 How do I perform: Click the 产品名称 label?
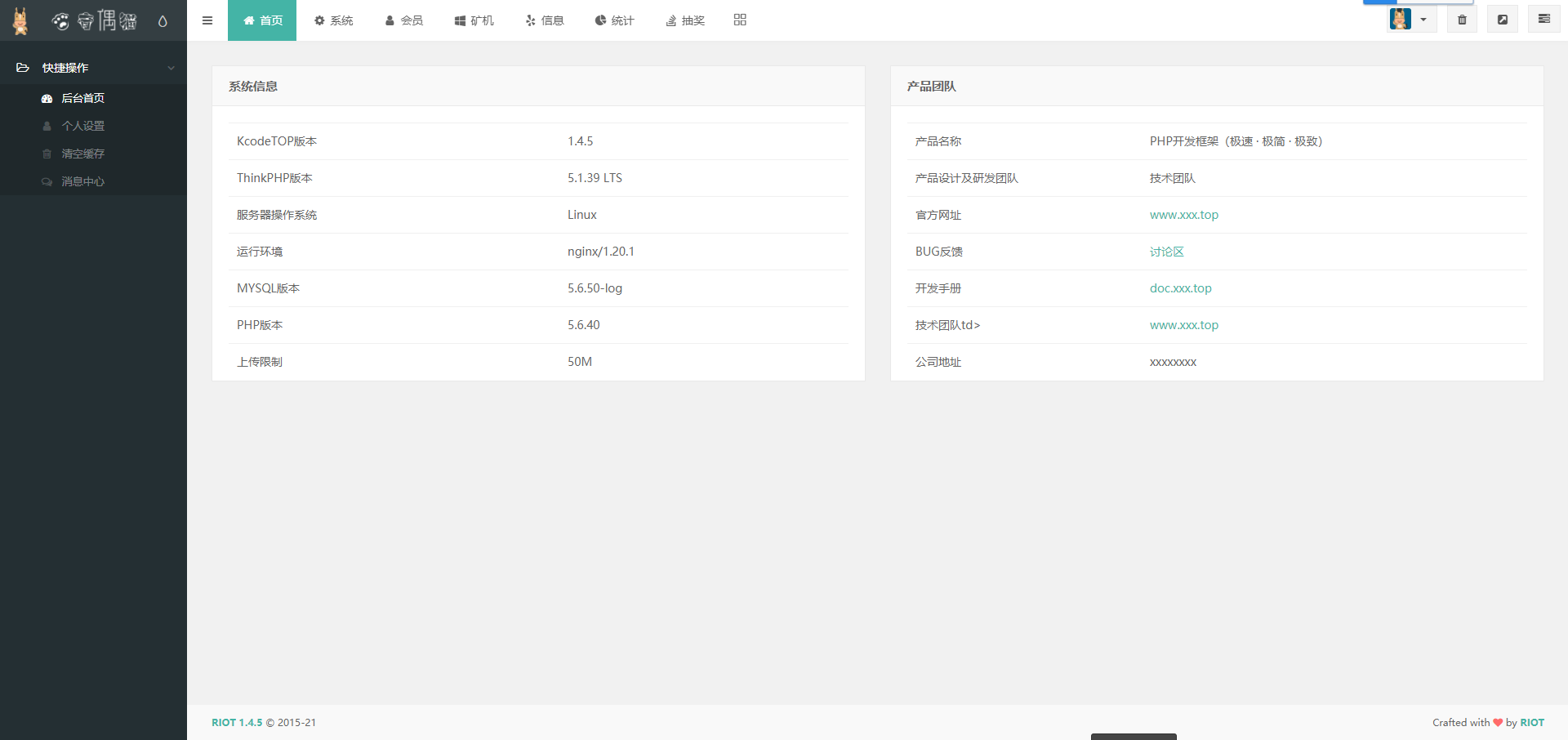(x=938, y=141)
